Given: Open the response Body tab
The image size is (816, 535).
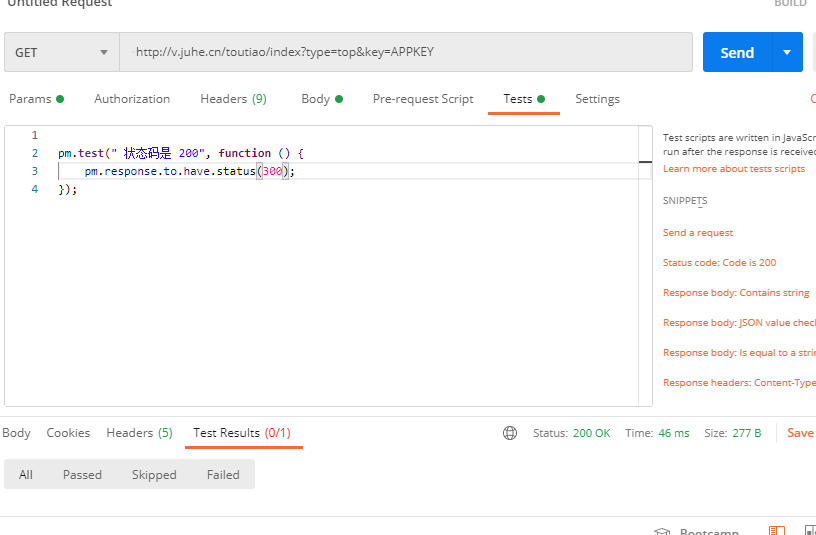Looking at the screenshot, I should coord(16,433).
